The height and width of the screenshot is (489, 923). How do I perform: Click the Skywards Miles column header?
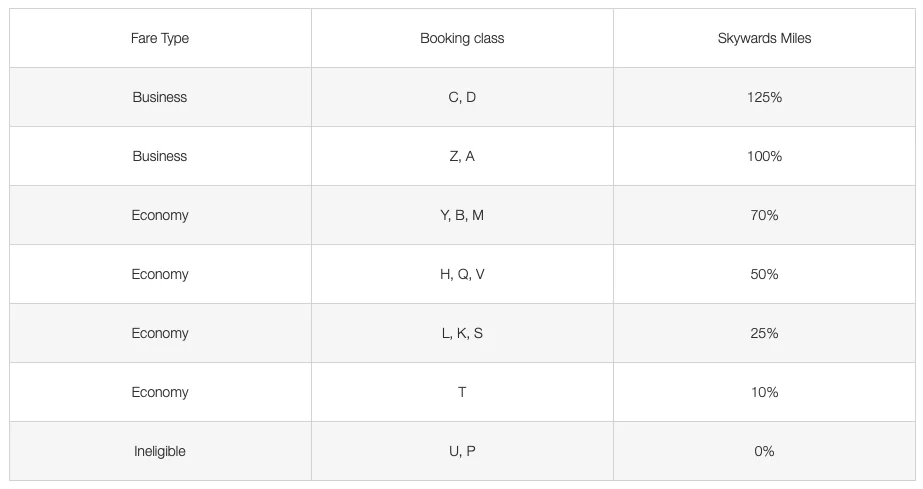point(764,38)
